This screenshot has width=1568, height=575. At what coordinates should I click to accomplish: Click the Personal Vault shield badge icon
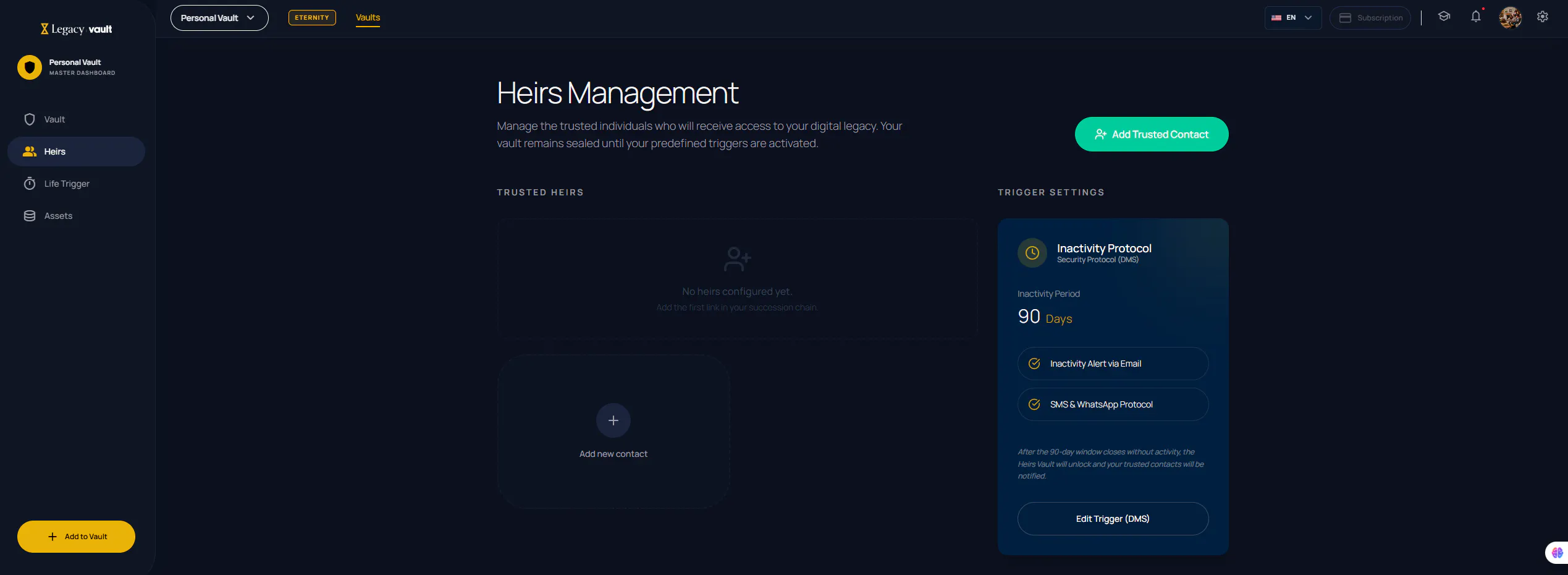point(30,67)
